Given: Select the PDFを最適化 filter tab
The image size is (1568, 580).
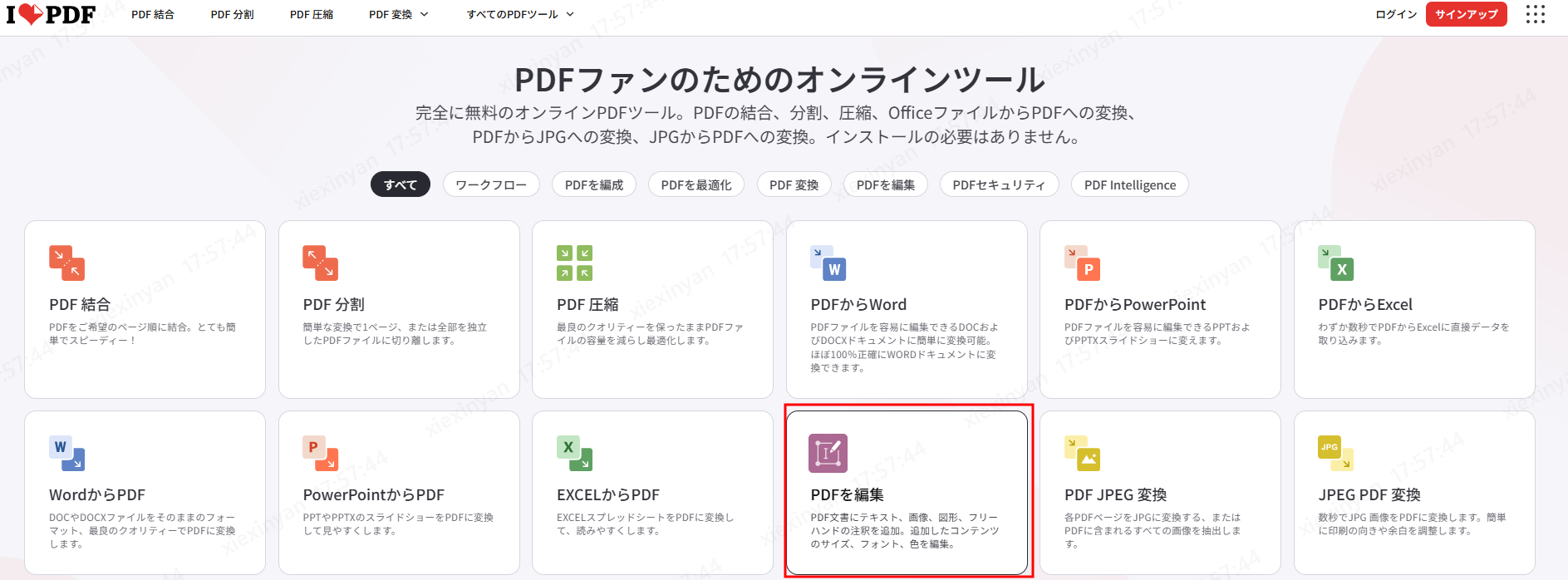Looking at the screenshot, I should click(696, 184).
